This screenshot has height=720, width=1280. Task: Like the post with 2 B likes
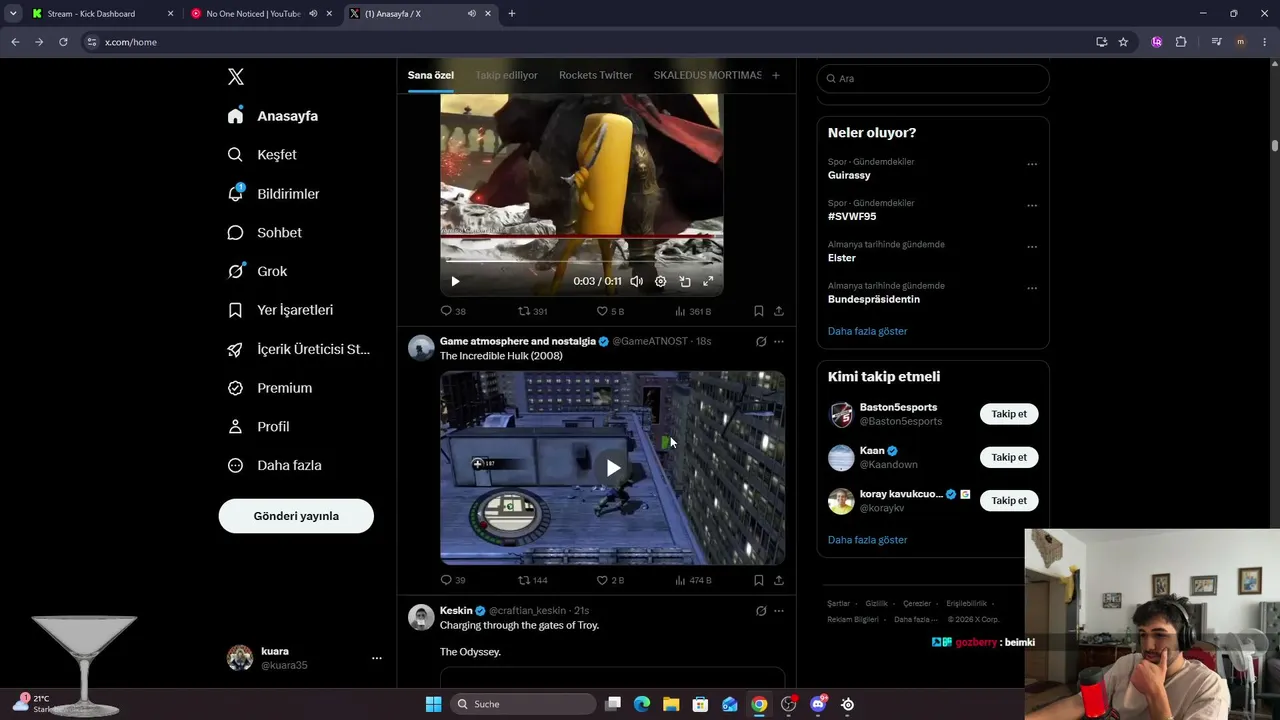610,580
